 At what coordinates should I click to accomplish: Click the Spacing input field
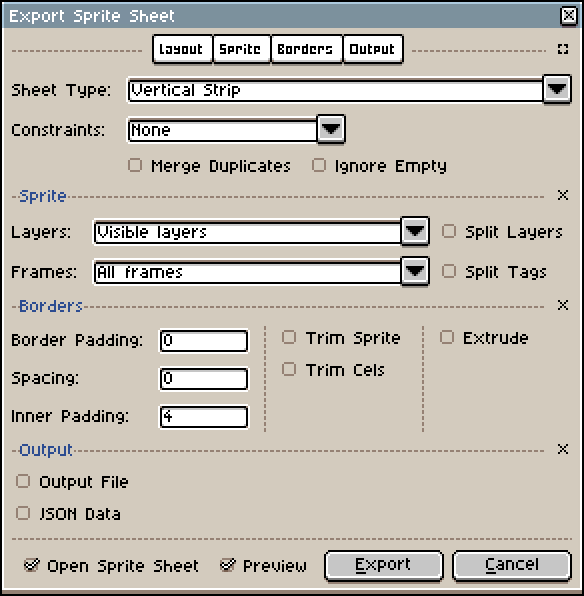coord(204,379)
